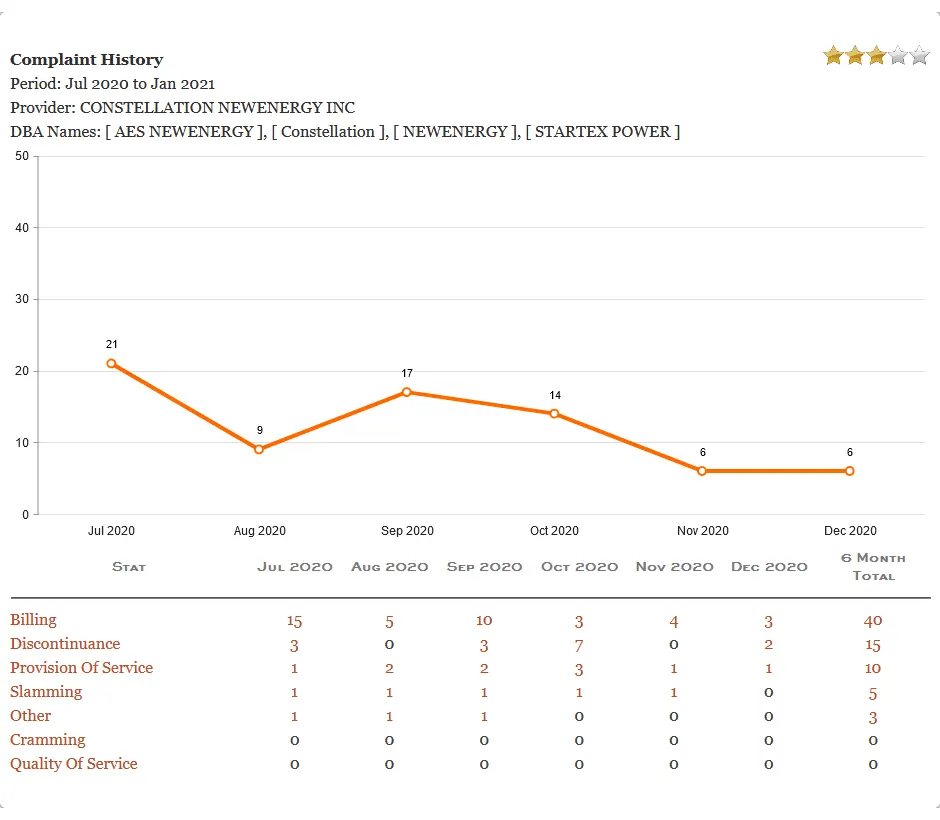
Task: Select the Discontinuance category label
Action: click(65, 644)
